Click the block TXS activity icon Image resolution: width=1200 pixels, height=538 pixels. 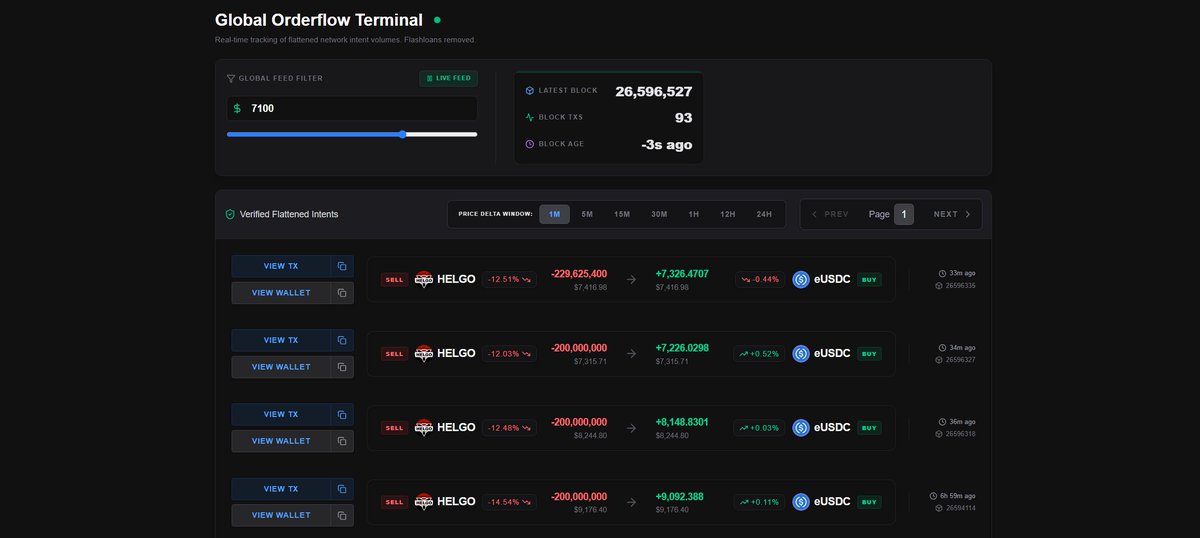click(x=530, y=117)
